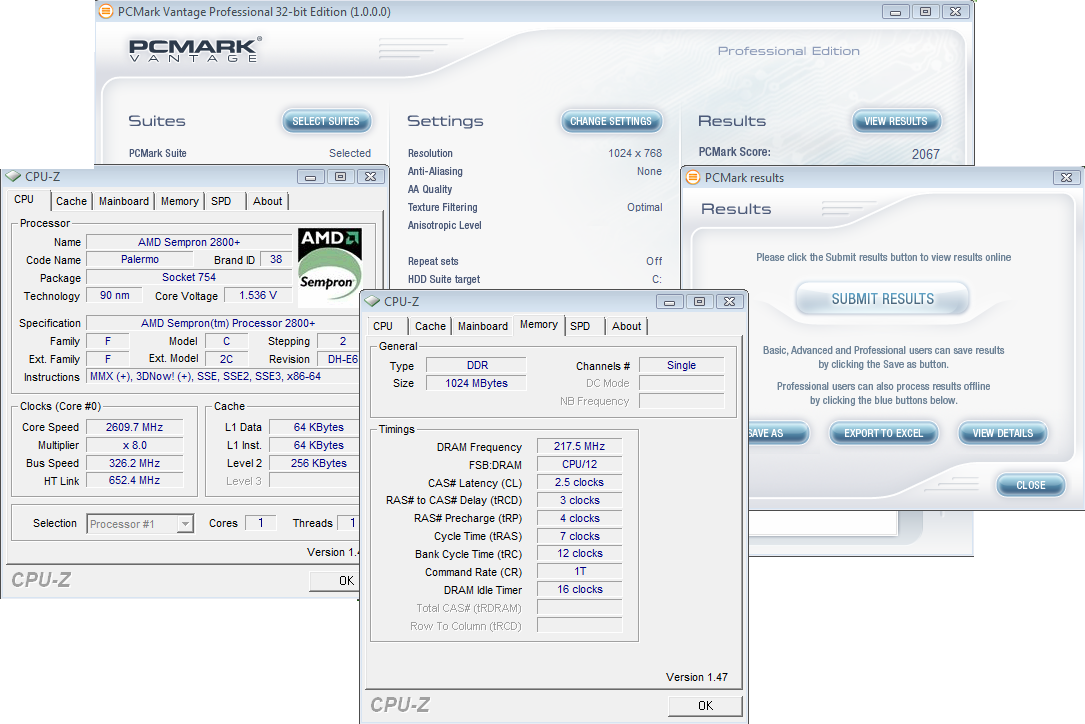Maximize the back CPU-Z window

[x=340, y=177]
